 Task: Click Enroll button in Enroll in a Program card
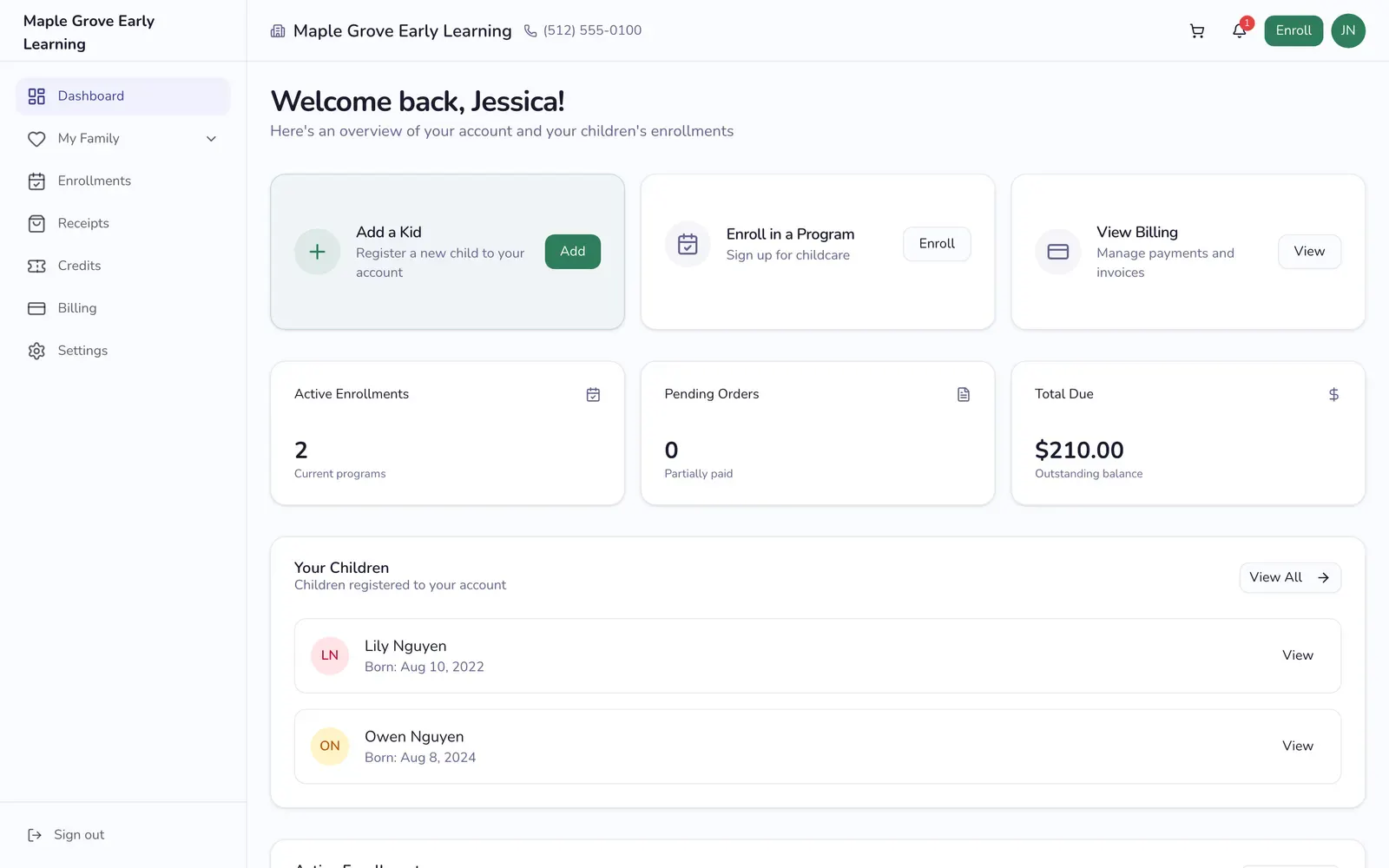[937, 244]
